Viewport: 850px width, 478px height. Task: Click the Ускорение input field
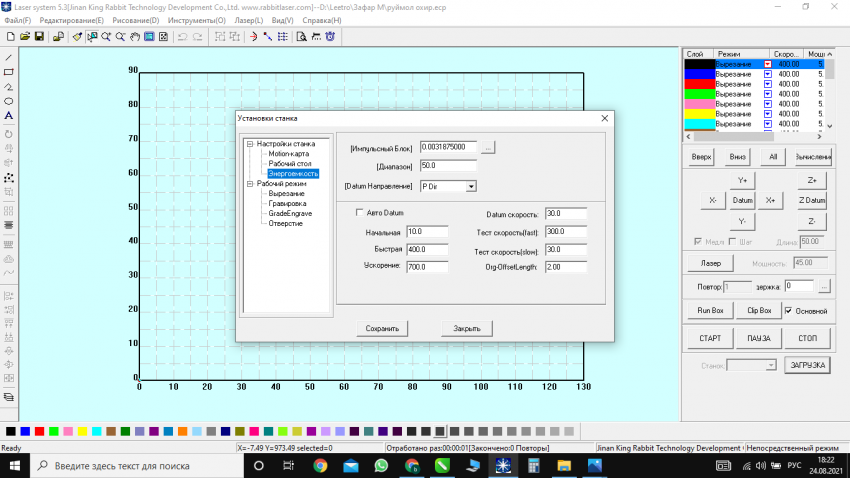[427, 267]
